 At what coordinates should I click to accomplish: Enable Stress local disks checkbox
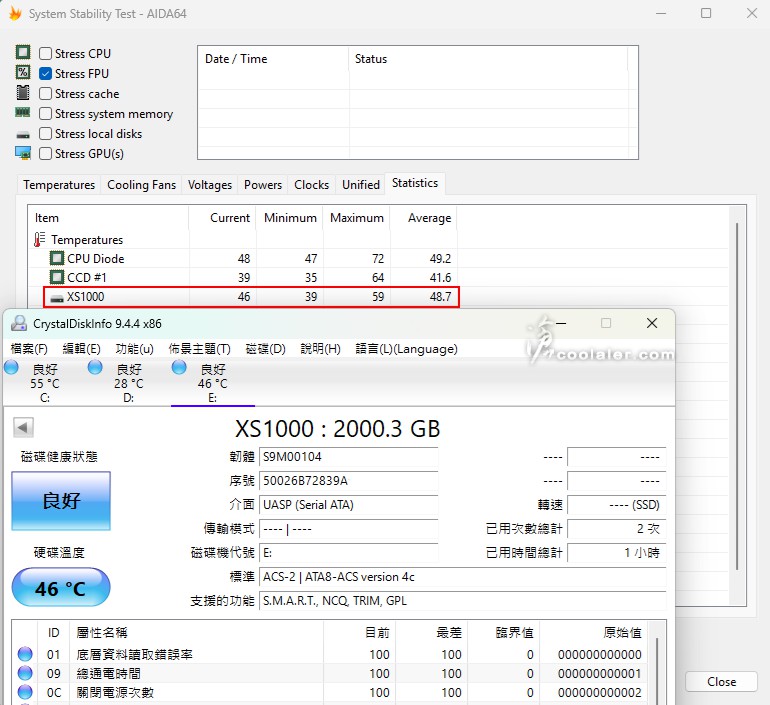click(45, 134)
